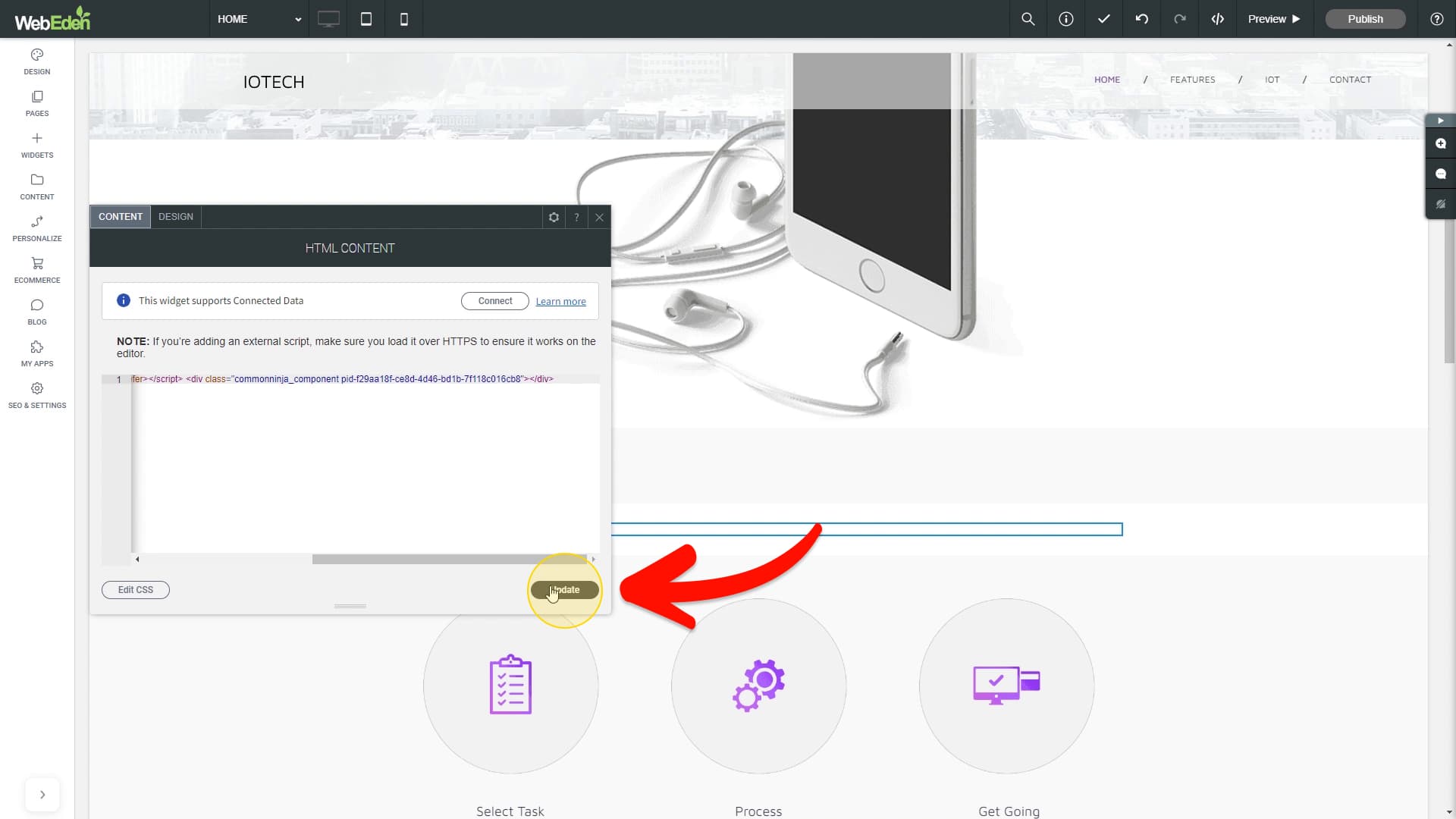Open SEO & Settings
Image resolution: width=1456 pixels, height=819 pixels.
(36, 395)
